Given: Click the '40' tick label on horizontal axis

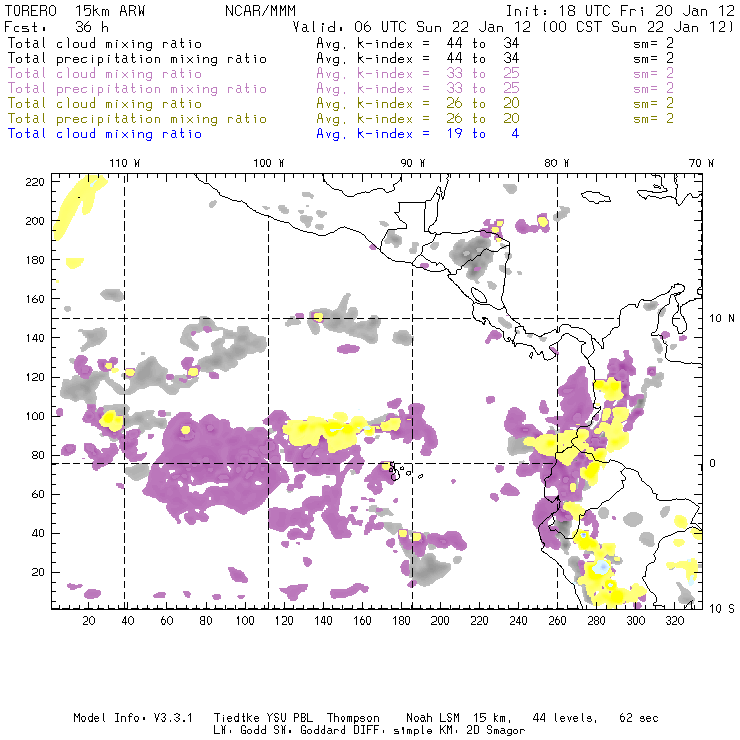Looking at the screenshot, I should 128,621.
